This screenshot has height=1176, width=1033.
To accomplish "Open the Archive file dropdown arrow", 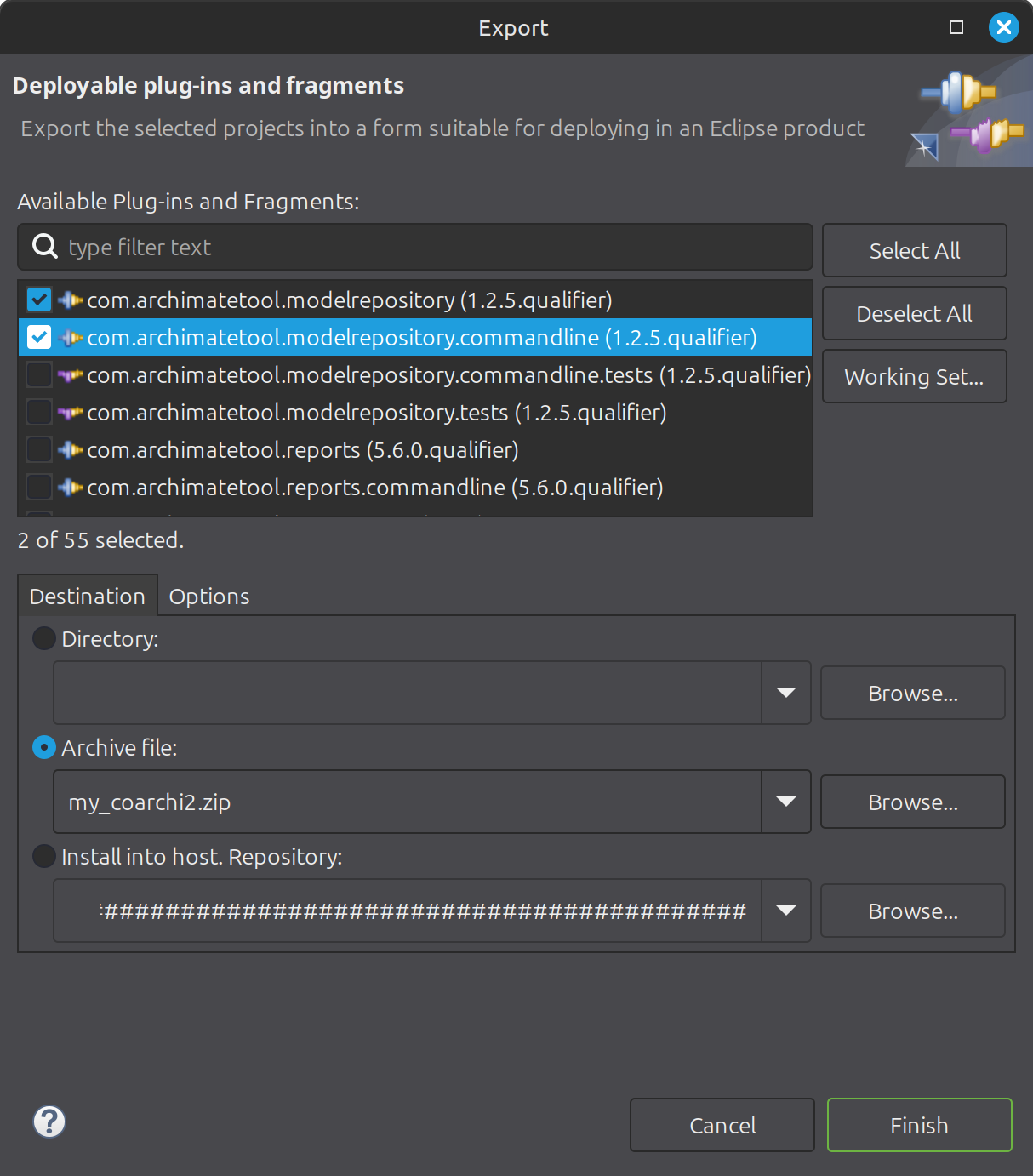I will (786, 802).
